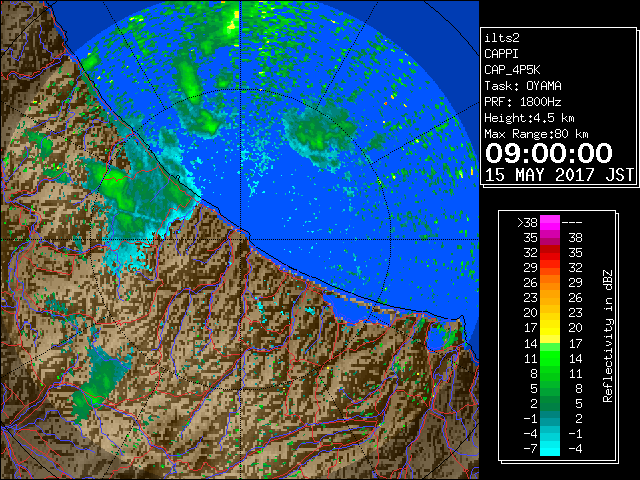The image size is (640, 480).
Task: Click the 09:00:00 timestamp
Action: [x=549, y=153]
